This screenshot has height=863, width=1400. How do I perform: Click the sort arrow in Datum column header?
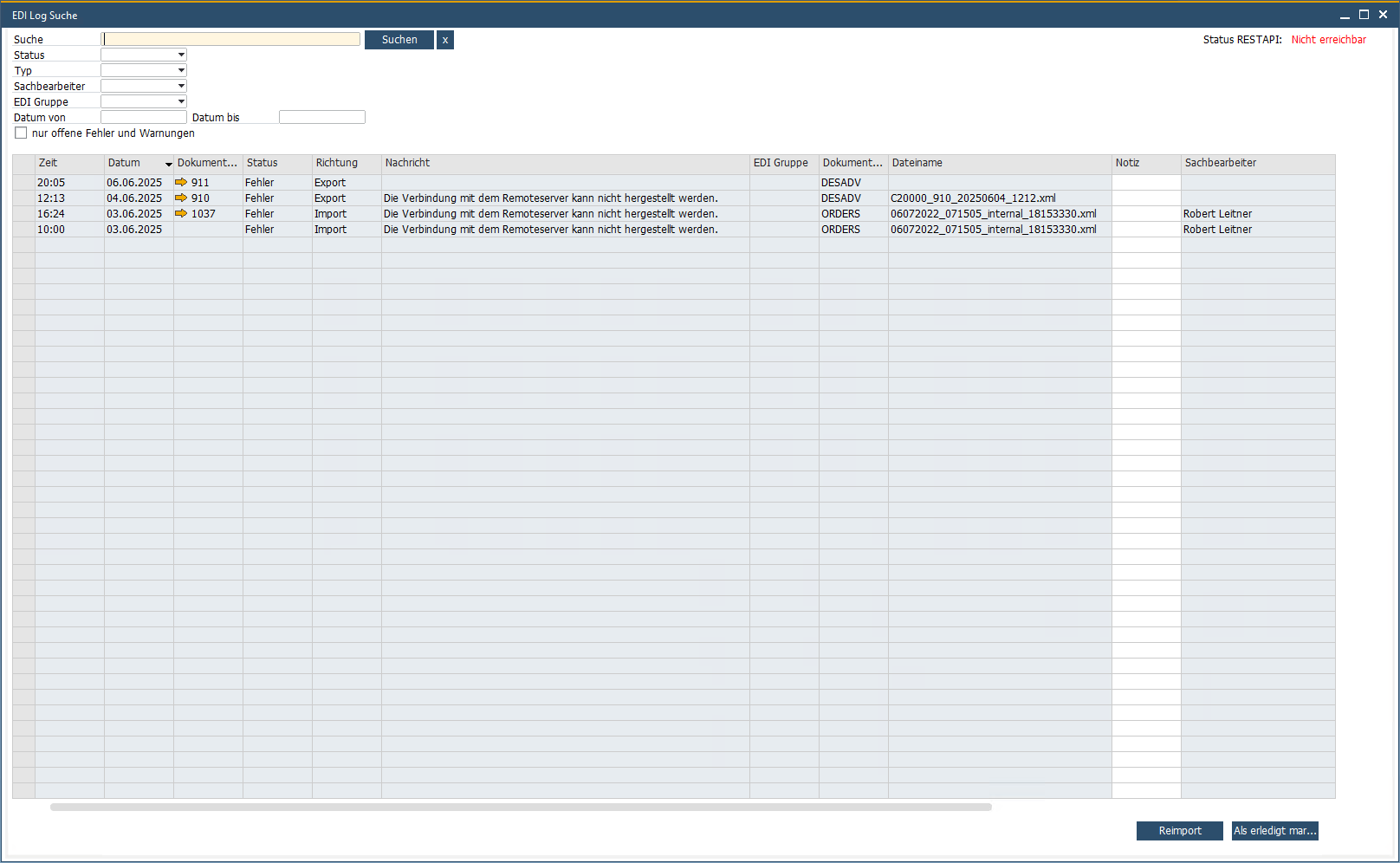coord(168,164)
